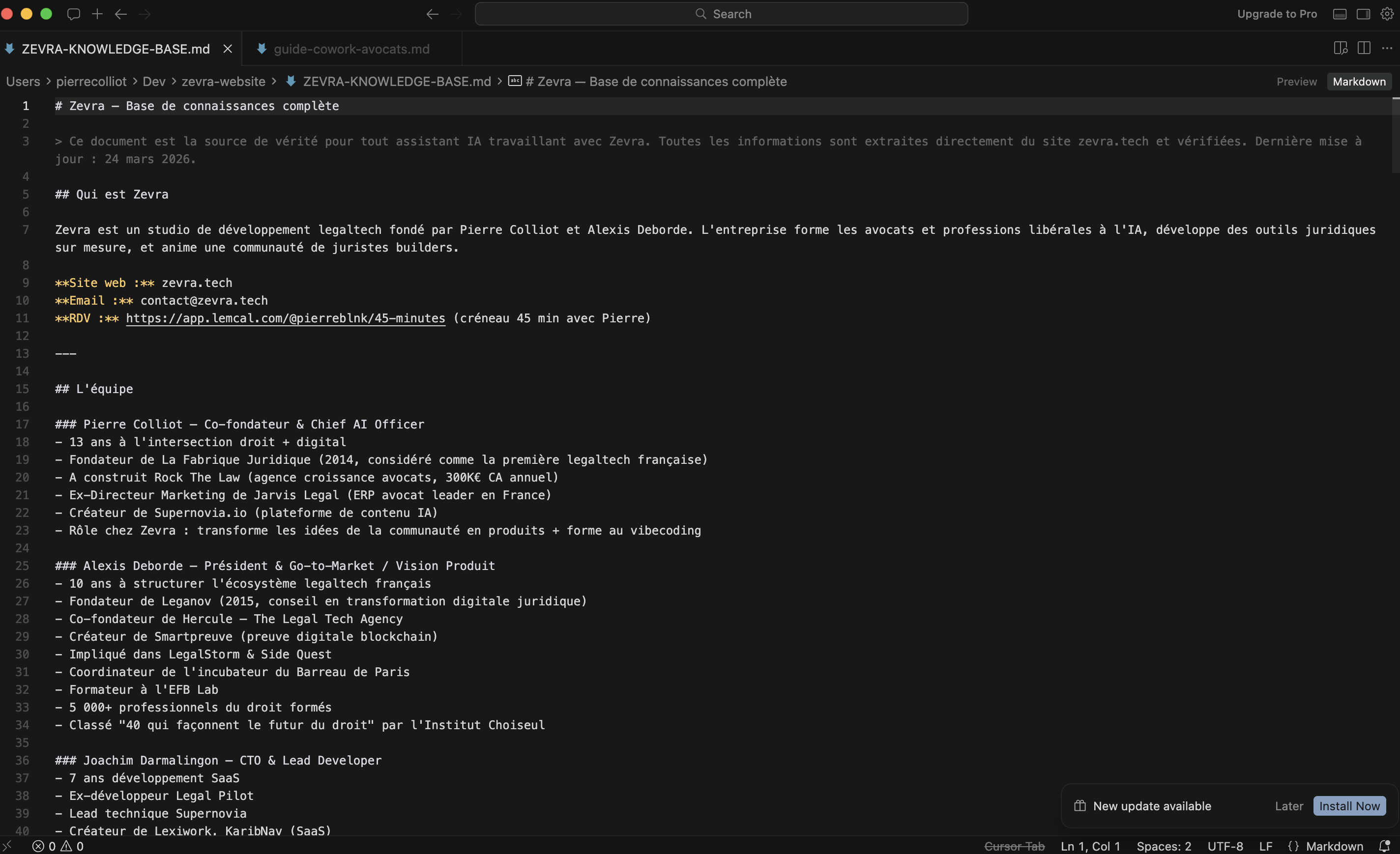Open the notifications bell in status bar
1400x854 pixels.
(1385, 846)
